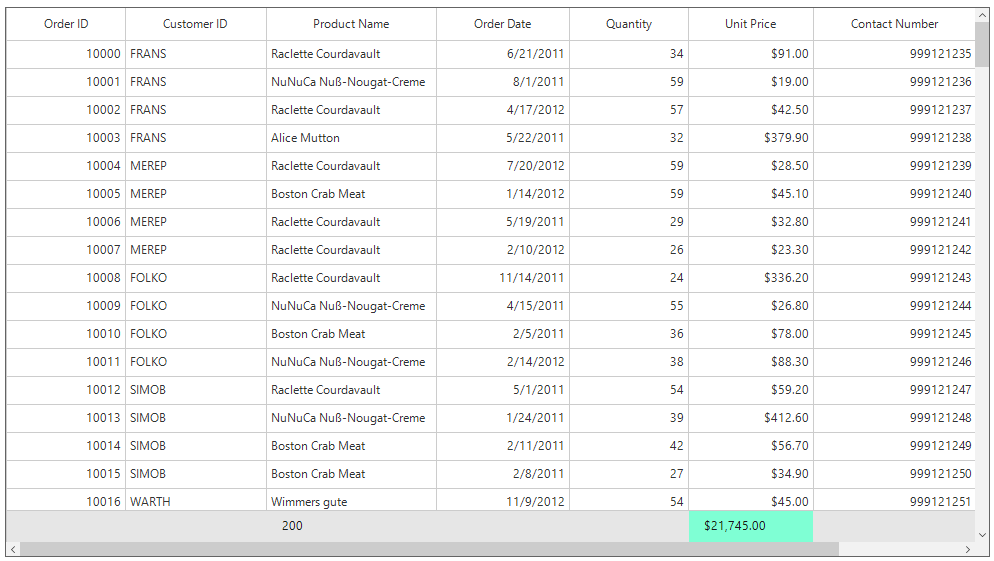Sort by Order Date column header
Image resolution: width=994 pixels, height=561 pixels.
pos(503,24)
